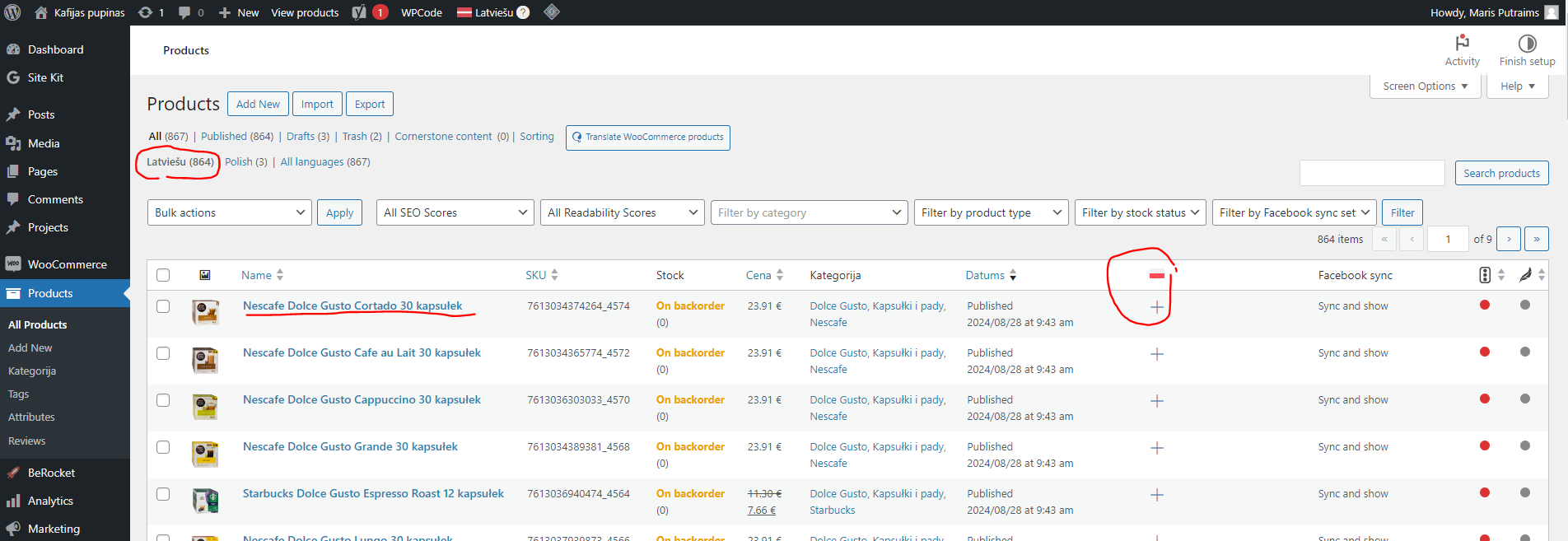
Task: Click Nescafe Cafe au Lait product thumbnail
Action: tap(205, 360)
